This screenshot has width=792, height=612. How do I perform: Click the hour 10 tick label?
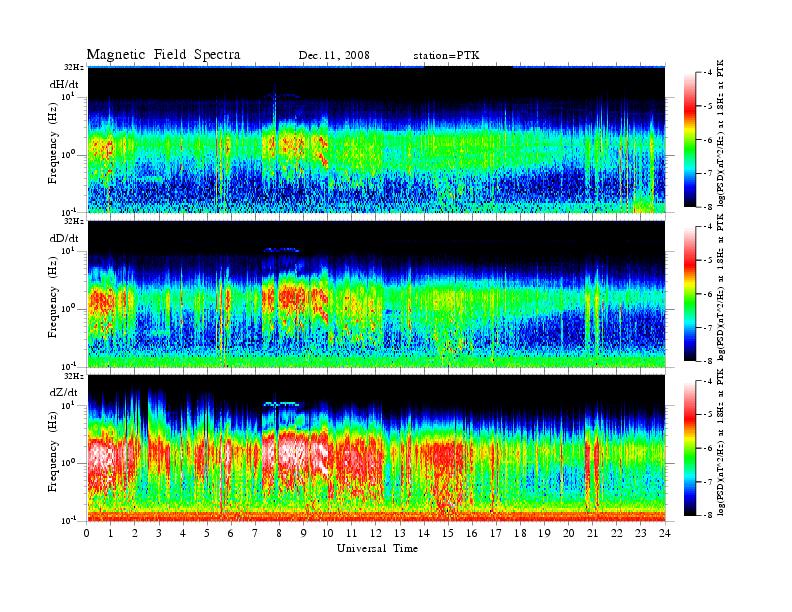[x=328, y=533]
